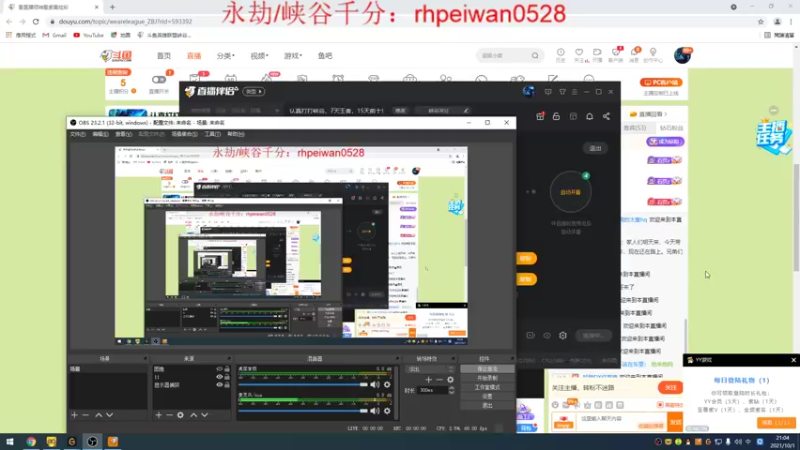Open settings gear in live companion bottom bar
Viewport: 800px width, 450px height.
(x=563, y=336)
